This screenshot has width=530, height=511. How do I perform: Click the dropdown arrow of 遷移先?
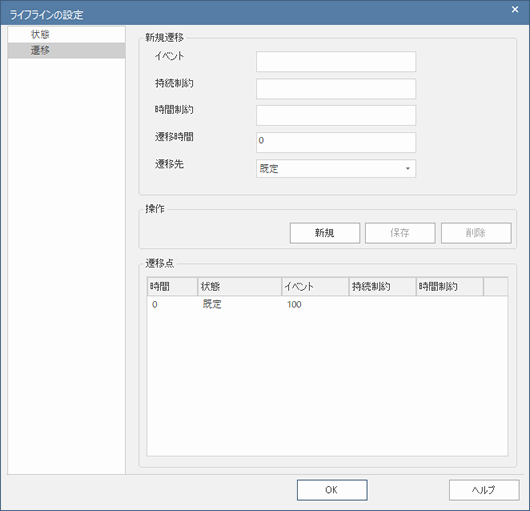[408, 168]
